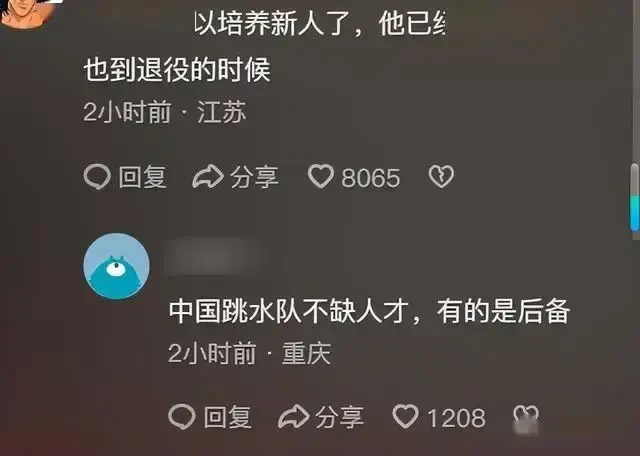Select the comment 中国跳水队不缺人才，有的是后备

coord(369,312)
